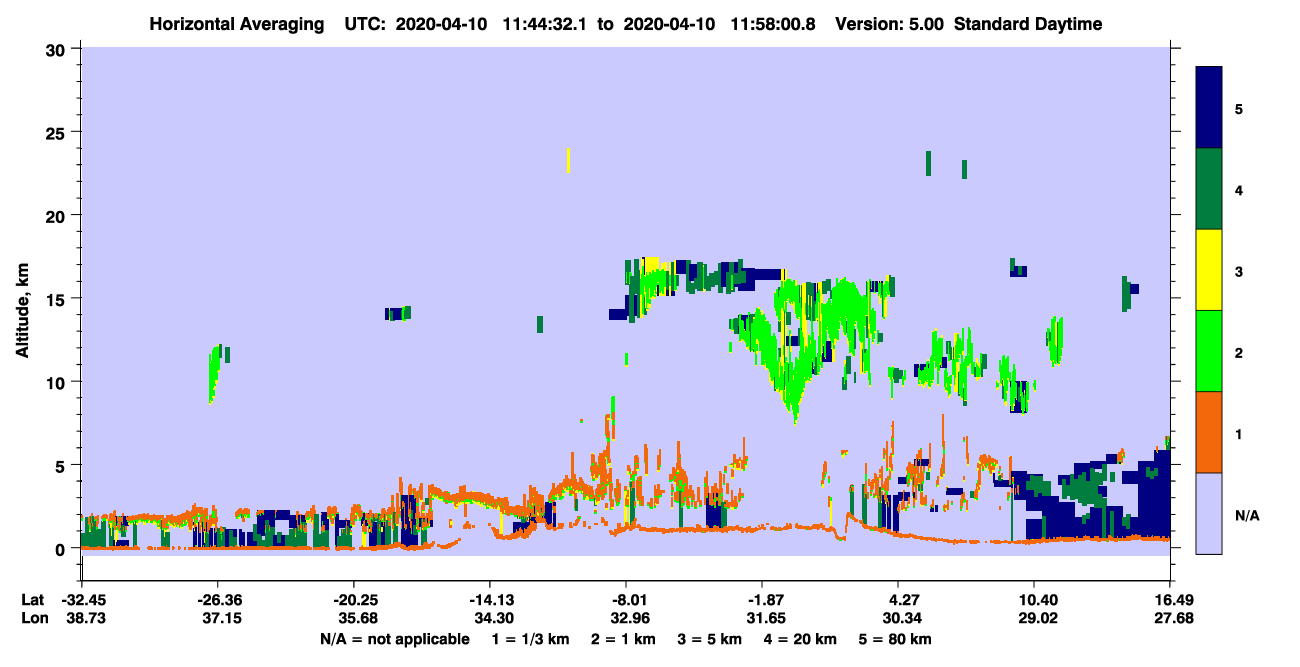Click the latitude value -20.25
This screenshot has width=1300, height=667.
coord(354,600)
